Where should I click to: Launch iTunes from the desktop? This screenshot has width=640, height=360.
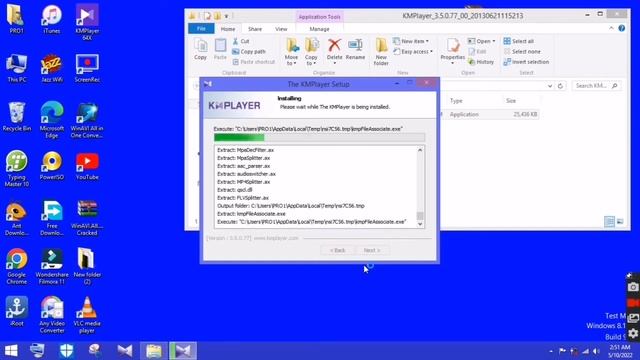tap(51, 18)
